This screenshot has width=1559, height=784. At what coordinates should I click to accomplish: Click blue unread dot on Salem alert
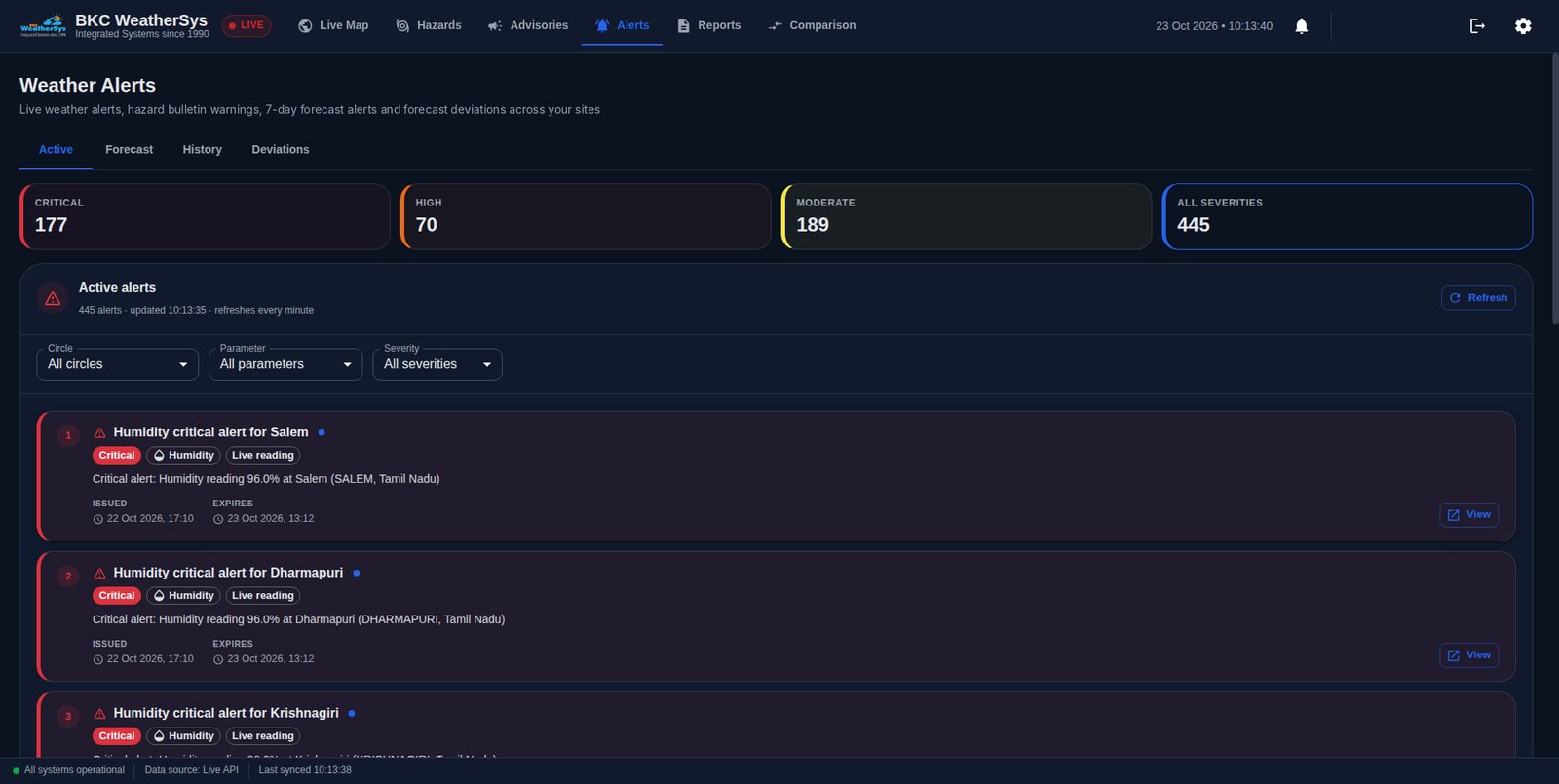point(322,432)
